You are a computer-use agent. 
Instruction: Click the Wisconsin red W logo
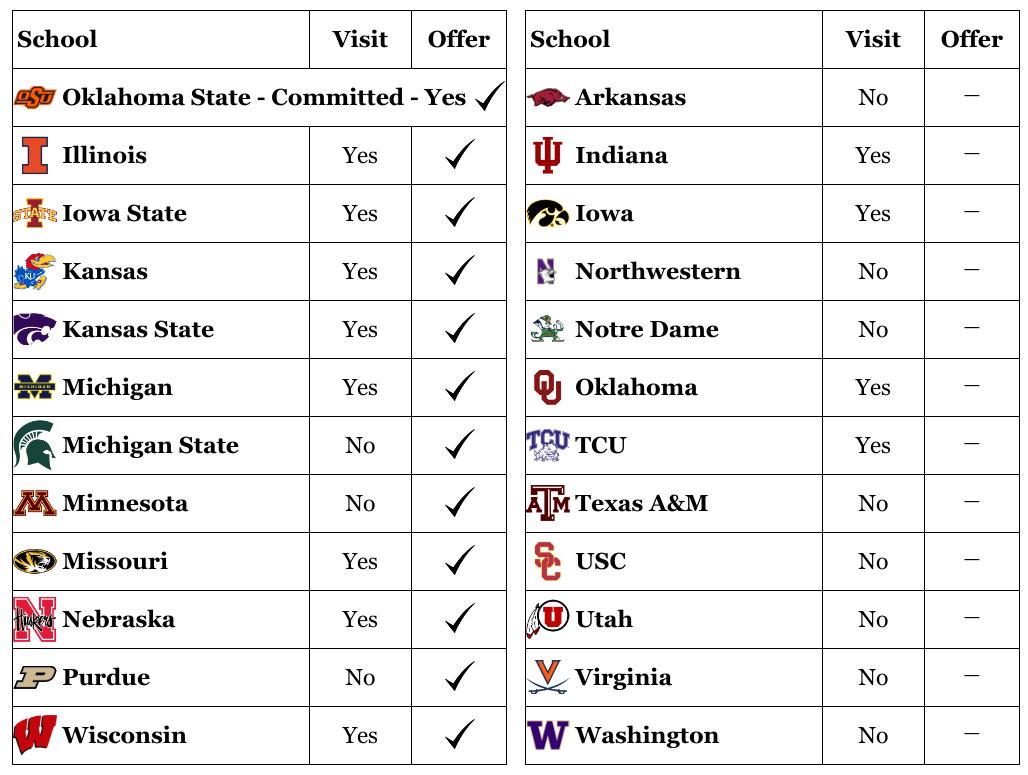coord(35,735)
